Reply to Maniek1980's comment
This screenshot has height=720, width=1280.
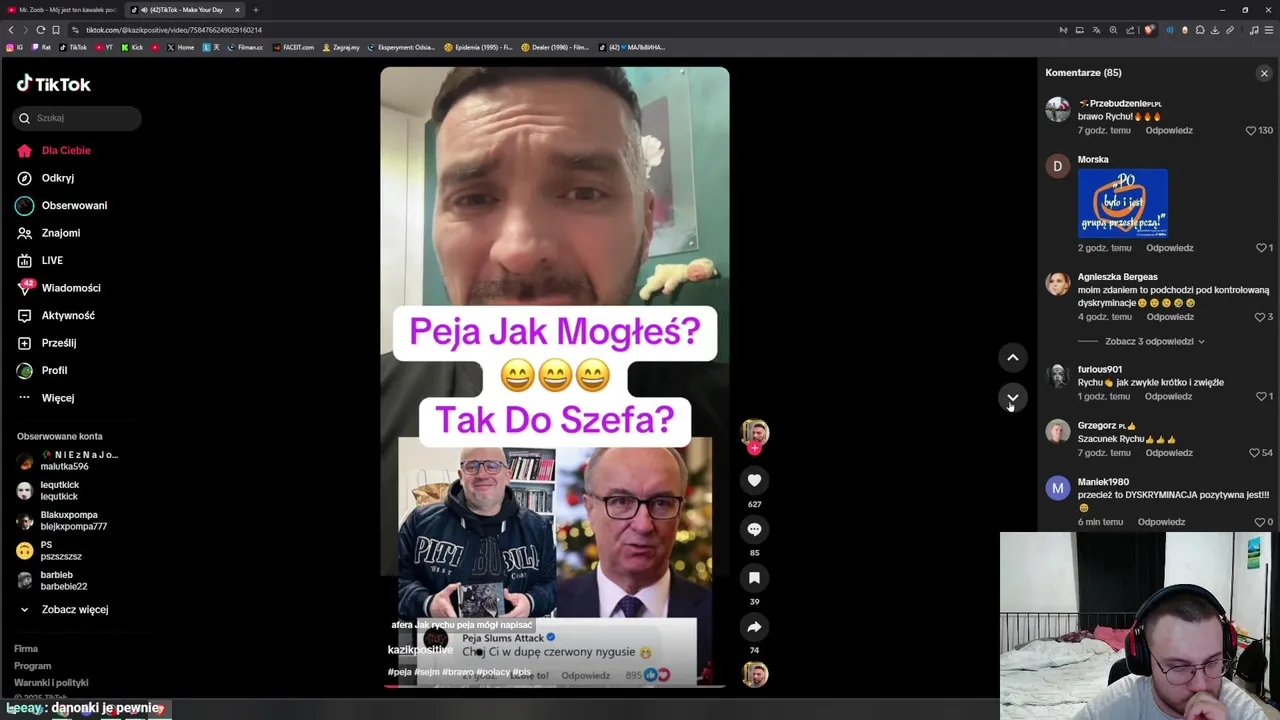tap(1161, 522)
